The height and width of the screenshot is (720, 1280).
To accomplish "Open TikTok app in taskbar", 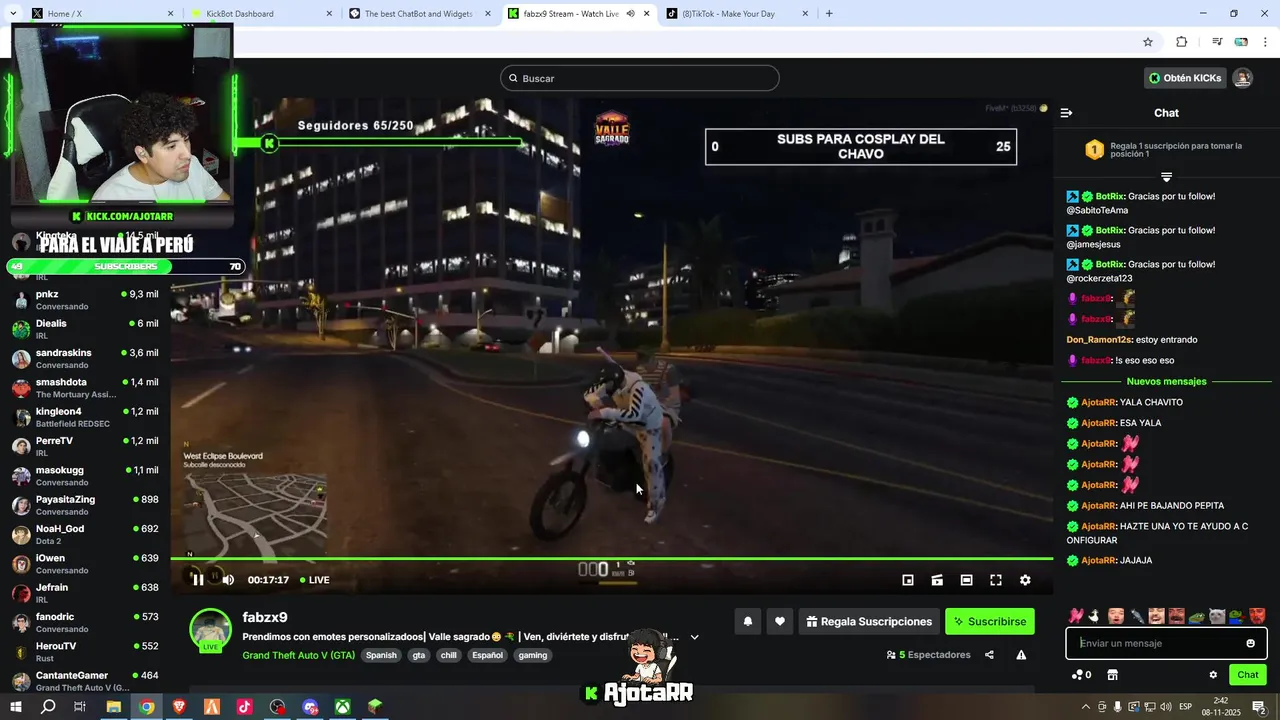I will (244, 707).
